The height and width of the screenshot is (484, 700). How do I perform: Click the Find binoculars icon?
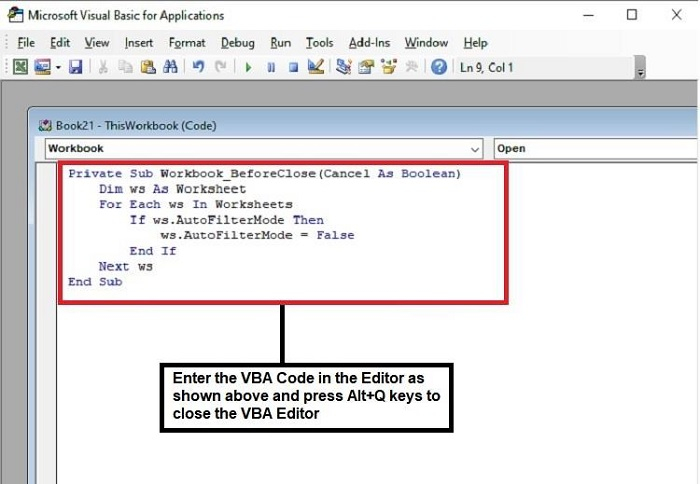(x=170, y=67)
